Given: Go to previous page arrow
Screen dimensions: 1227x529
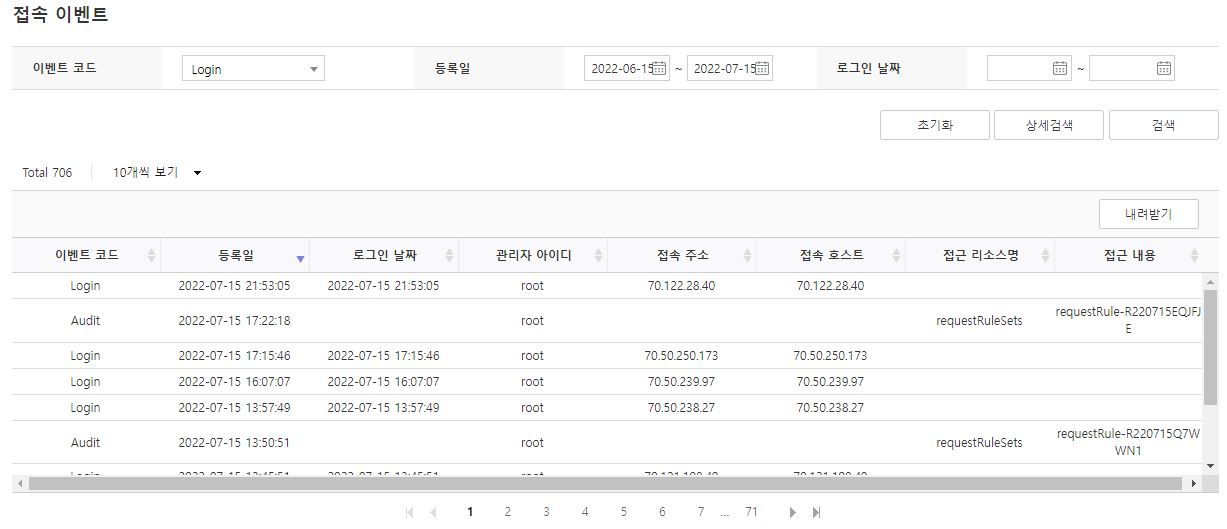Looking at the screenshot, I should 433,512.
